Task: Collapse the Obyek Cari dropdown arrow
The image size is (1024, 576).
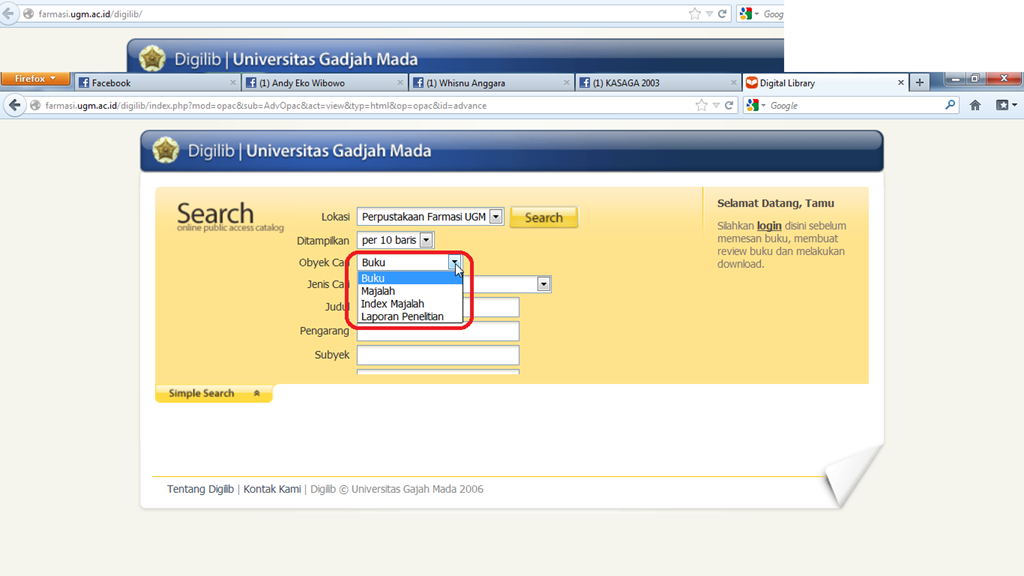Action: (454, 262)
